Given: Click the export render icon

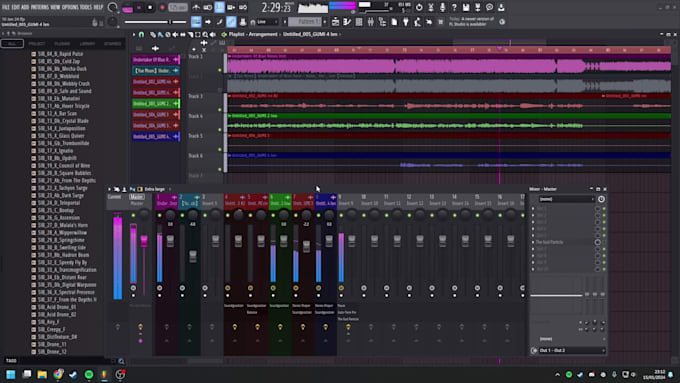Looking at the screenshot, I should tap(477, 7).
